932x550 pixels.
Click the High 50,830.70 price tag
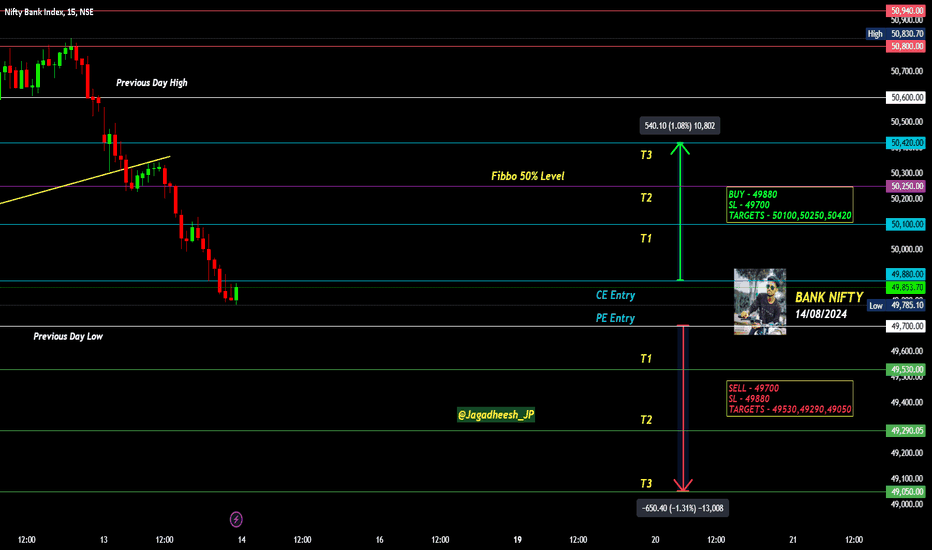coord(896,34)
